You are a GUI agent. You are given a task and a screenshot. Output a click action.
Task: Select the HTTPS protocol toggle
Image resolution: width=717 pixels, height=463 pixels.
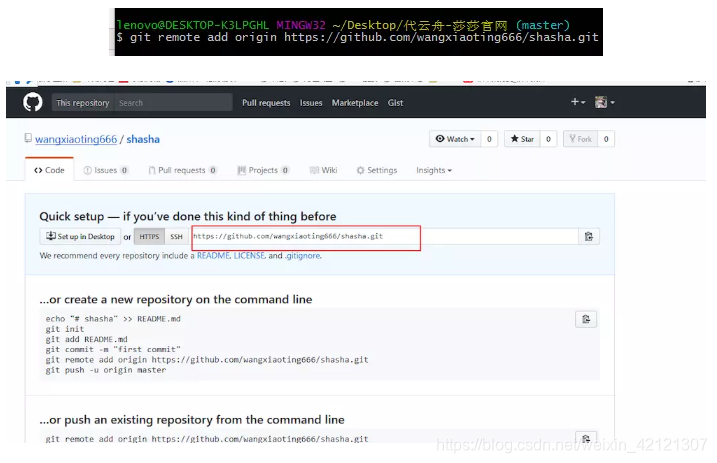click(x=150, y=236)
